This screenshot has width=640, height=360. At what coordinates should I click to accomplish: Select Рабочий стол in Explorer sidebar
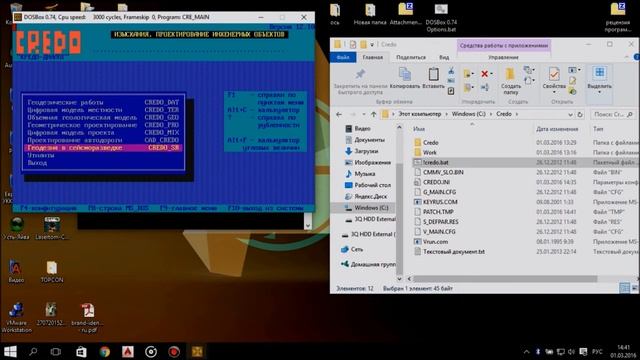(373, 185)
